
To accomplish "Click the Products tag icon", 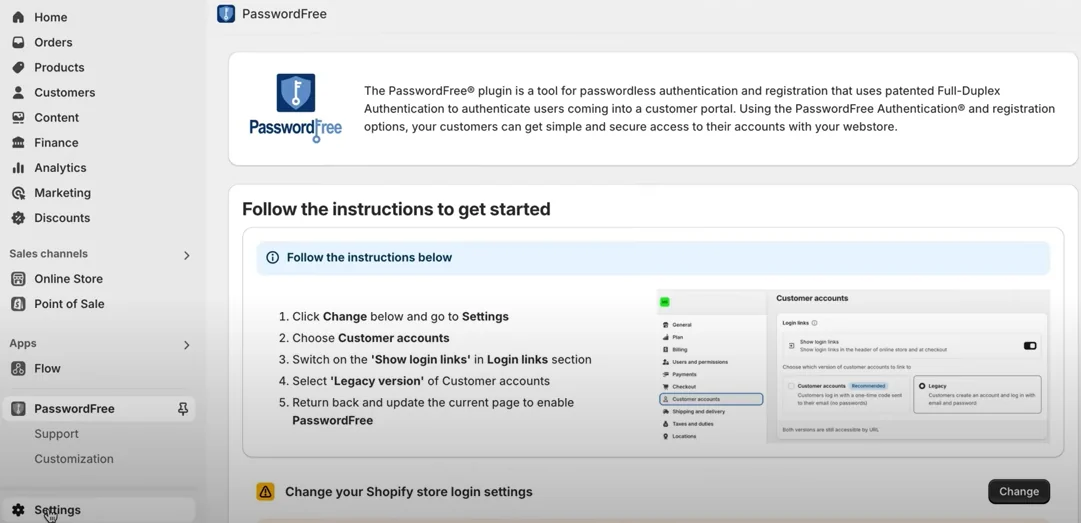I will pos(19,68).
